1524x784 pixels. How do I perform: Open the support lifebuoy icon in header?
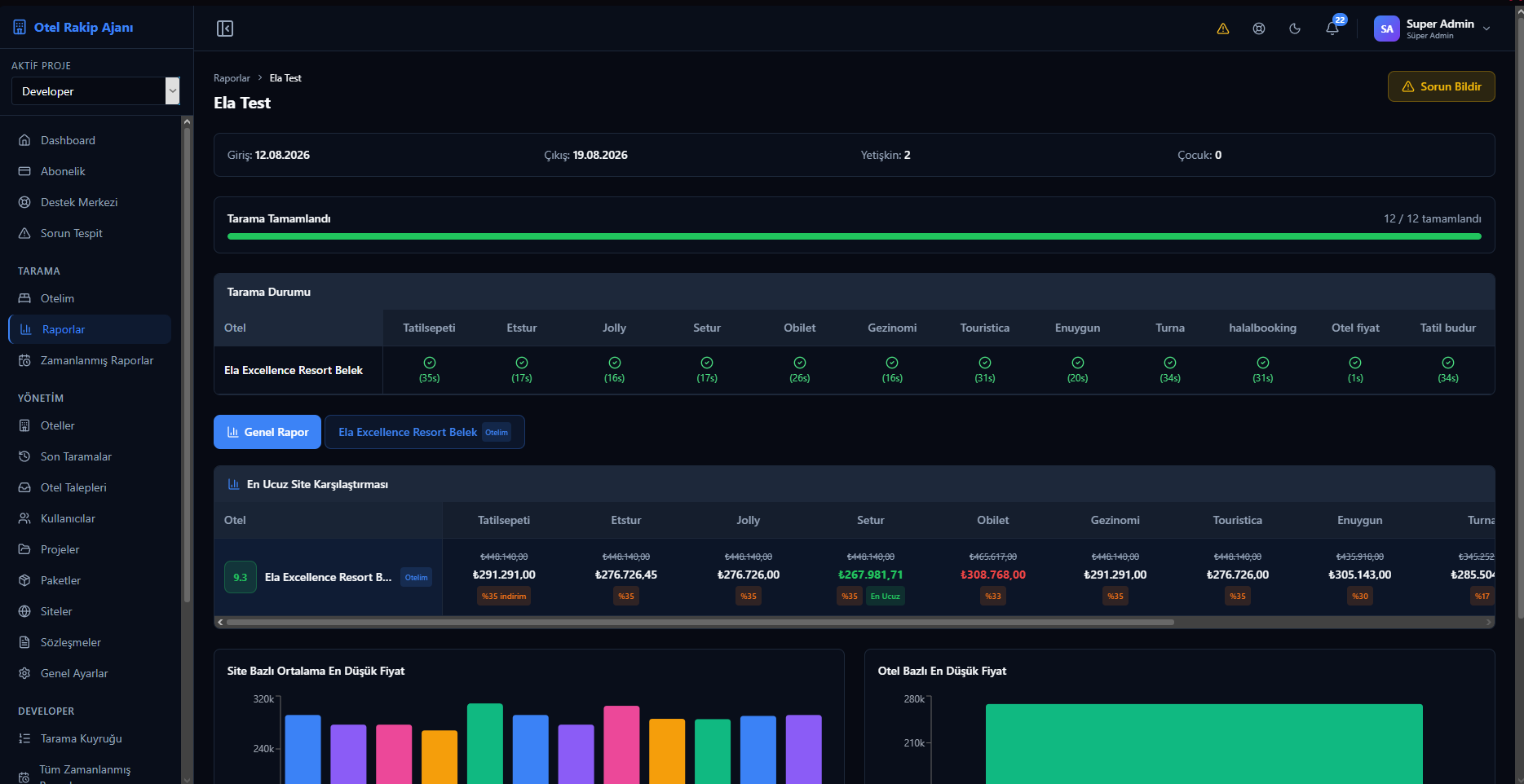point(1259,29)
